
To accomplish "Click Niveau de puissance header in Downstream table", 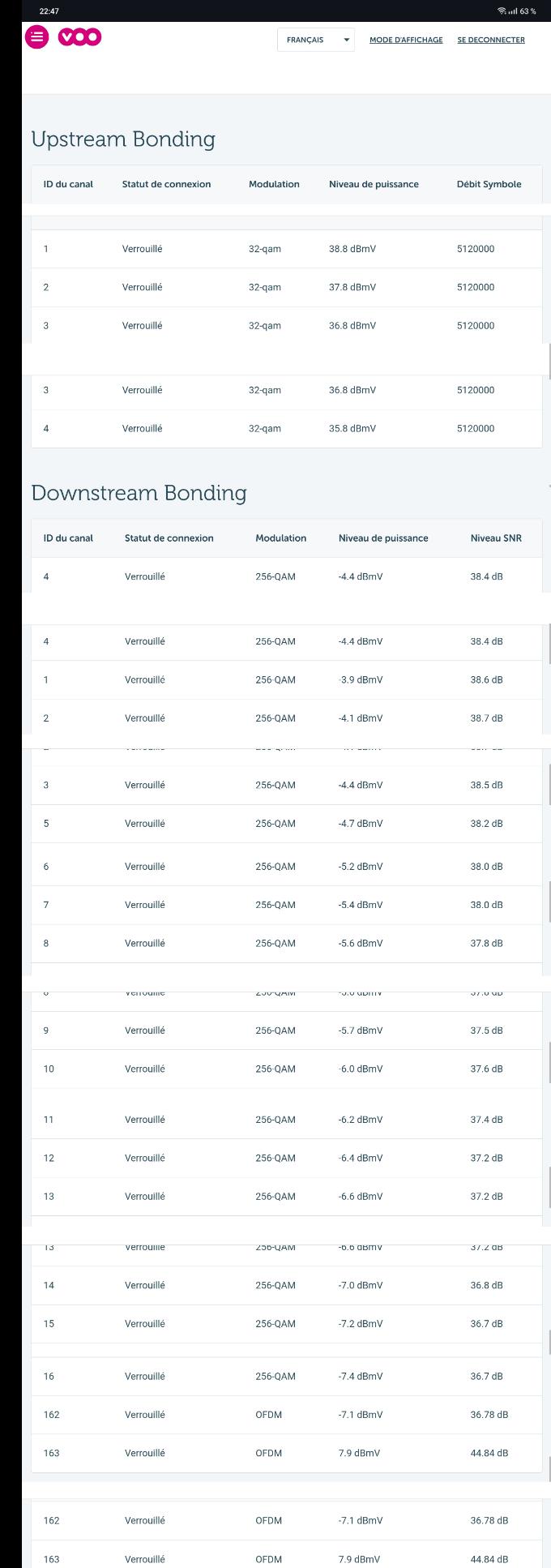I will [383, 538].
